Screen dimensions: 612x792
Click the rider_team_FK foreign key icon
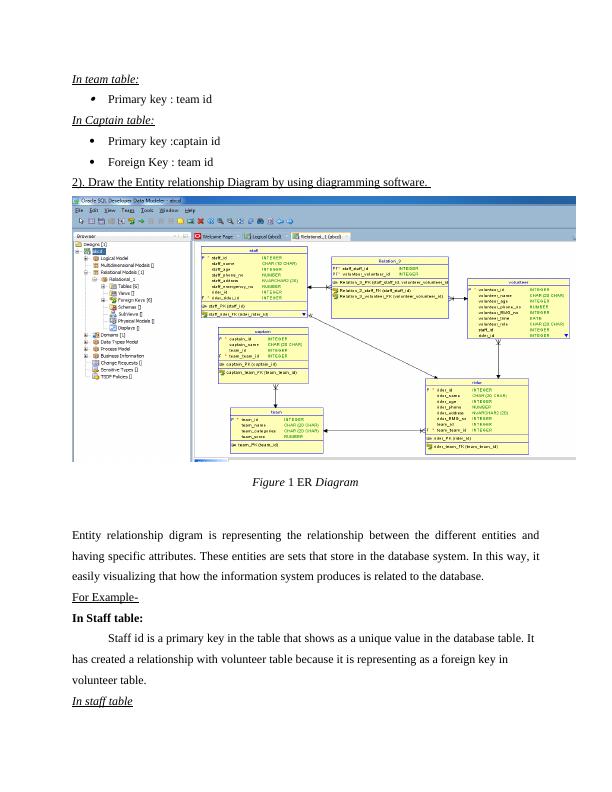tap(431, 447)
